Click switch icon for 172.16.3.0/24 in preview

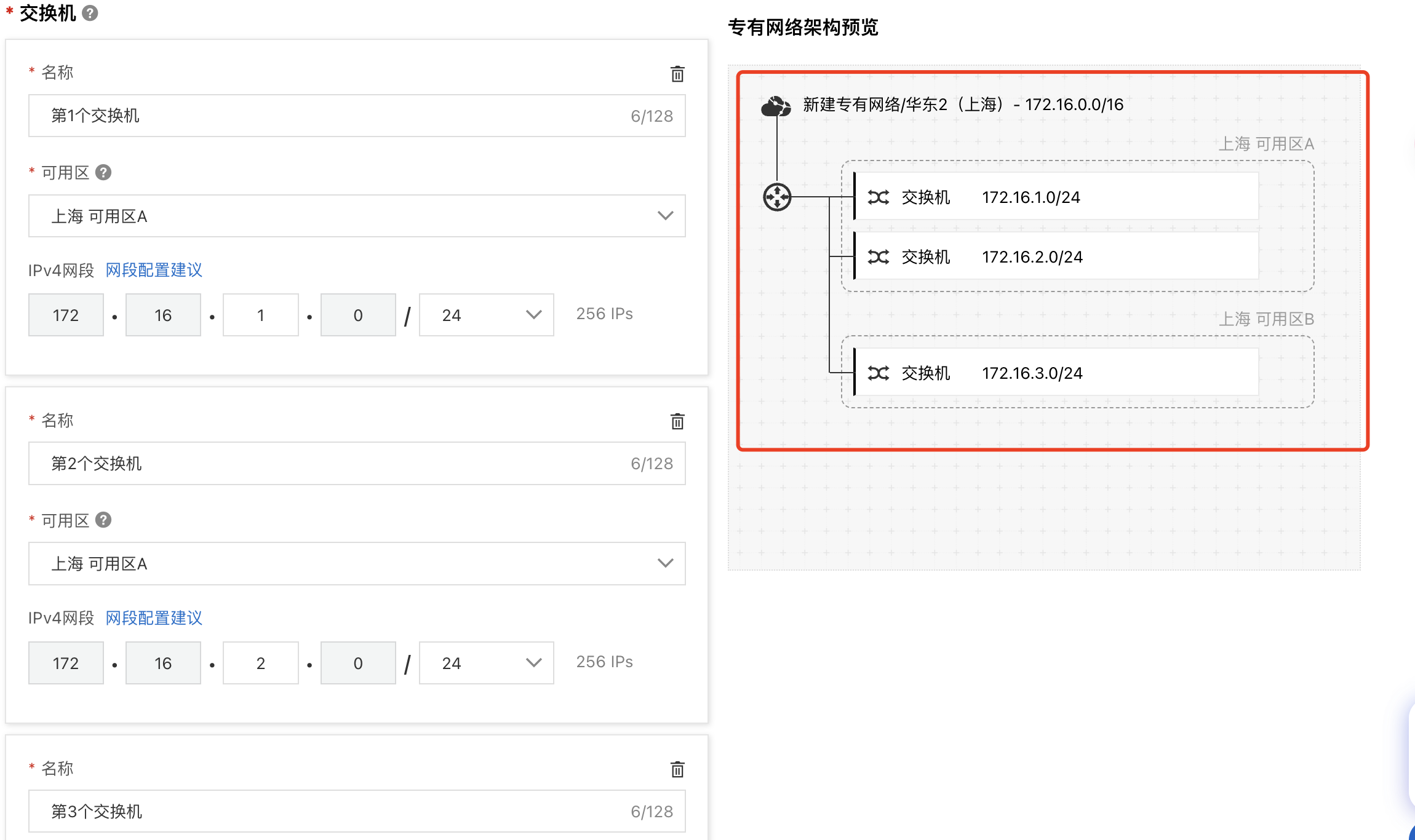pos(878,373)
